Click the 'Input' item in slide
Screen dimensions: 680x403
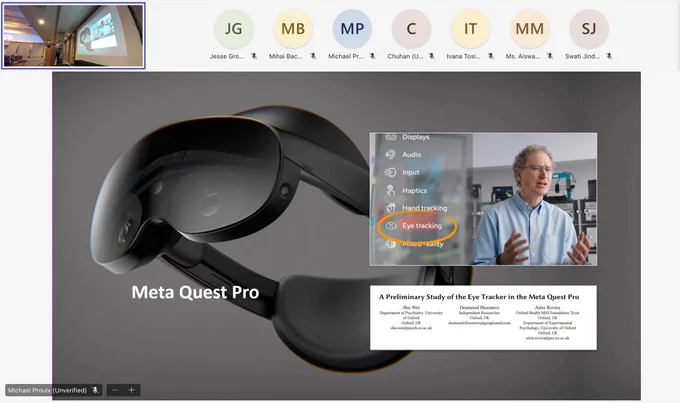tap(411, 172)
